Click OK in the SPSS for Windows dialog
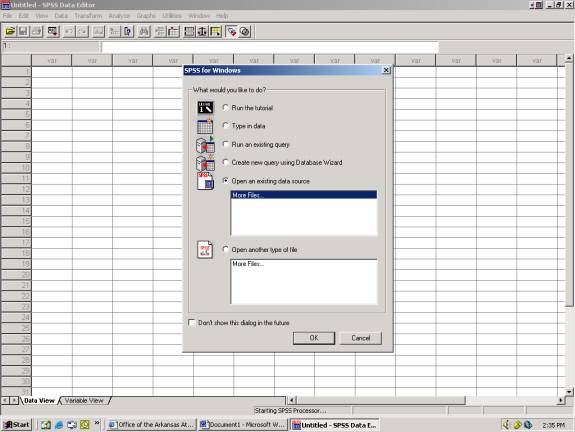Viewport: 575px width, 432px height. 314,338
